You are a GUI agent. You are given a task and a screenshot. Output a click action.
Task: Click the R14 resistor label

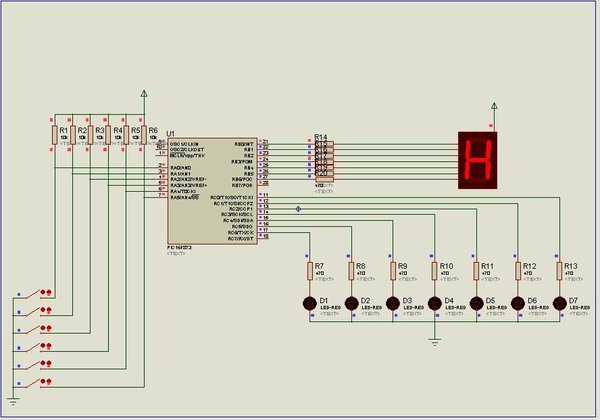pyautogui.click(x=321, y=137)
